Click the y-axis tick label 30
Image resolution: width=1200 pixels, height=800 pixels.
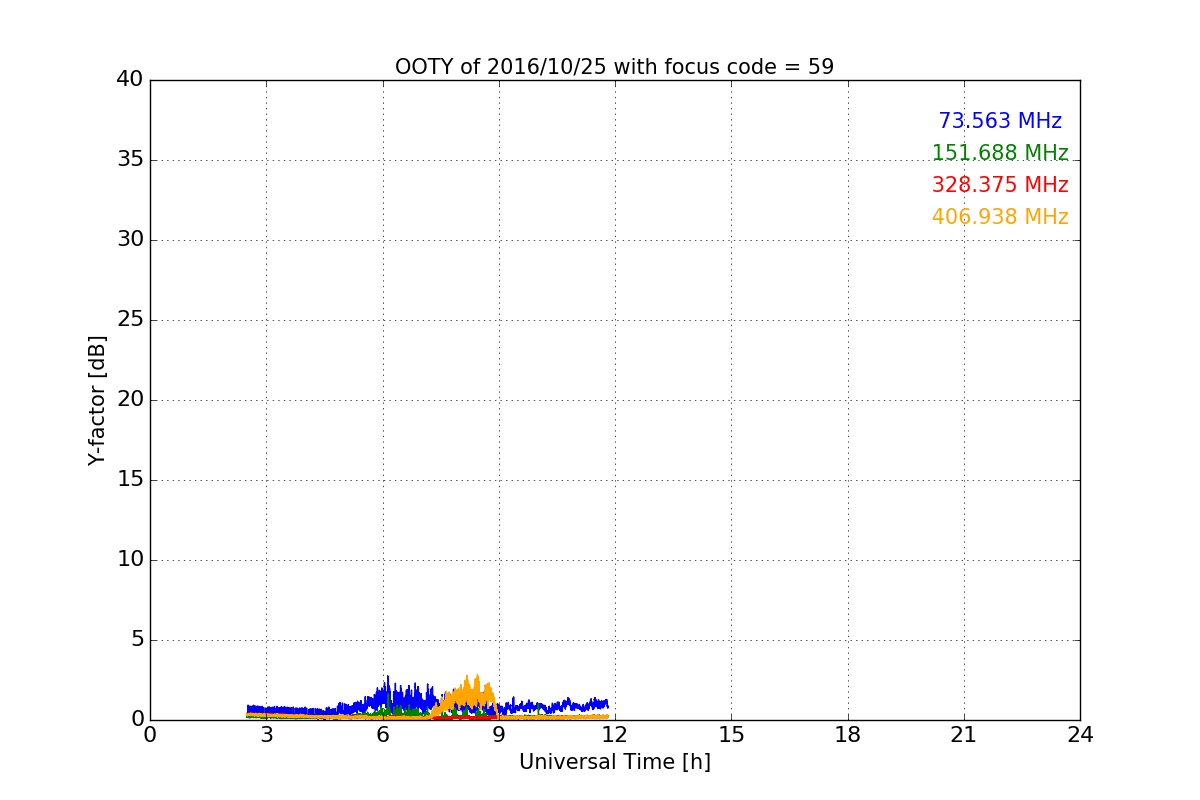(130, 240)
